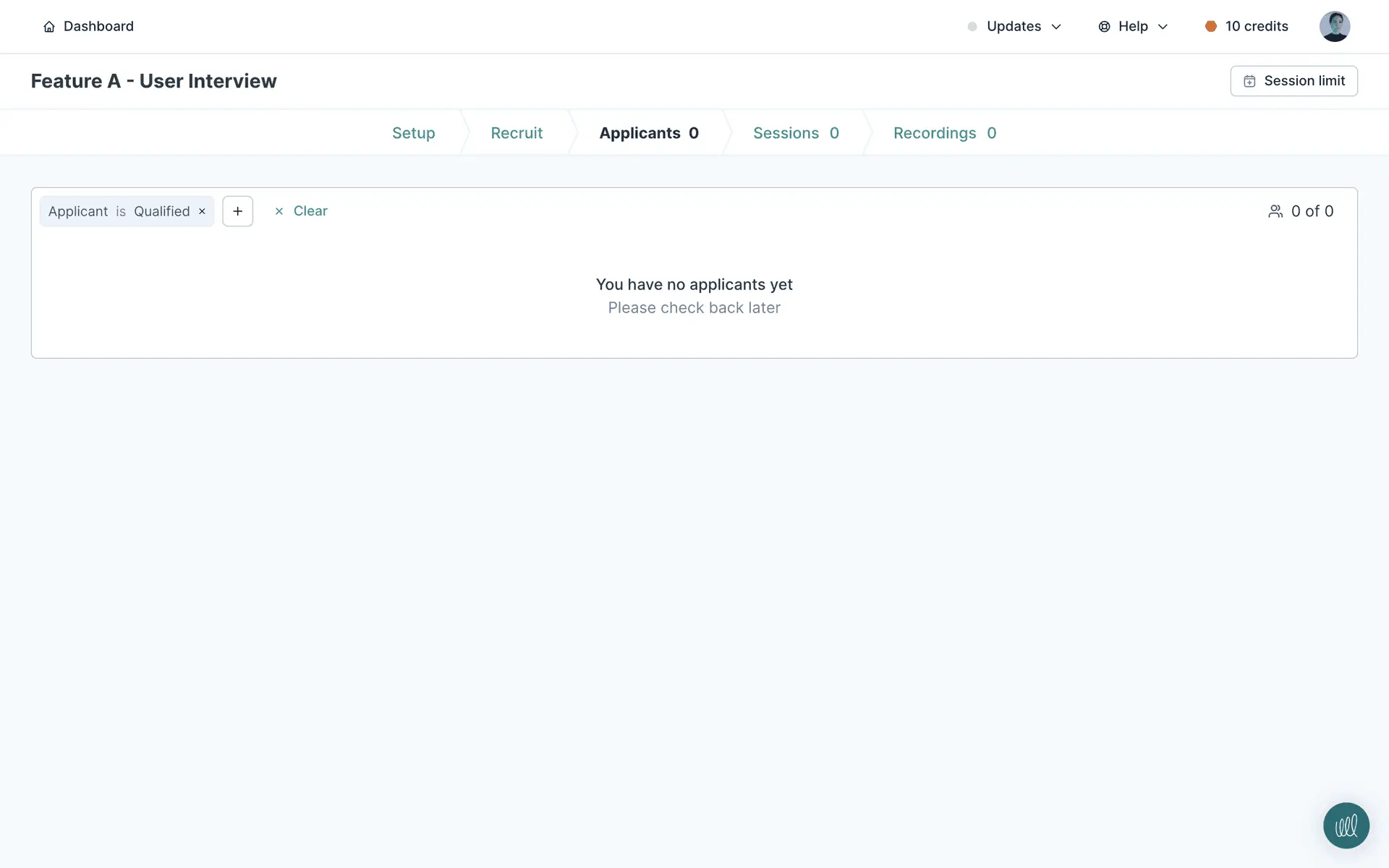Open the chat widget bubble icon

point(1346,825)
